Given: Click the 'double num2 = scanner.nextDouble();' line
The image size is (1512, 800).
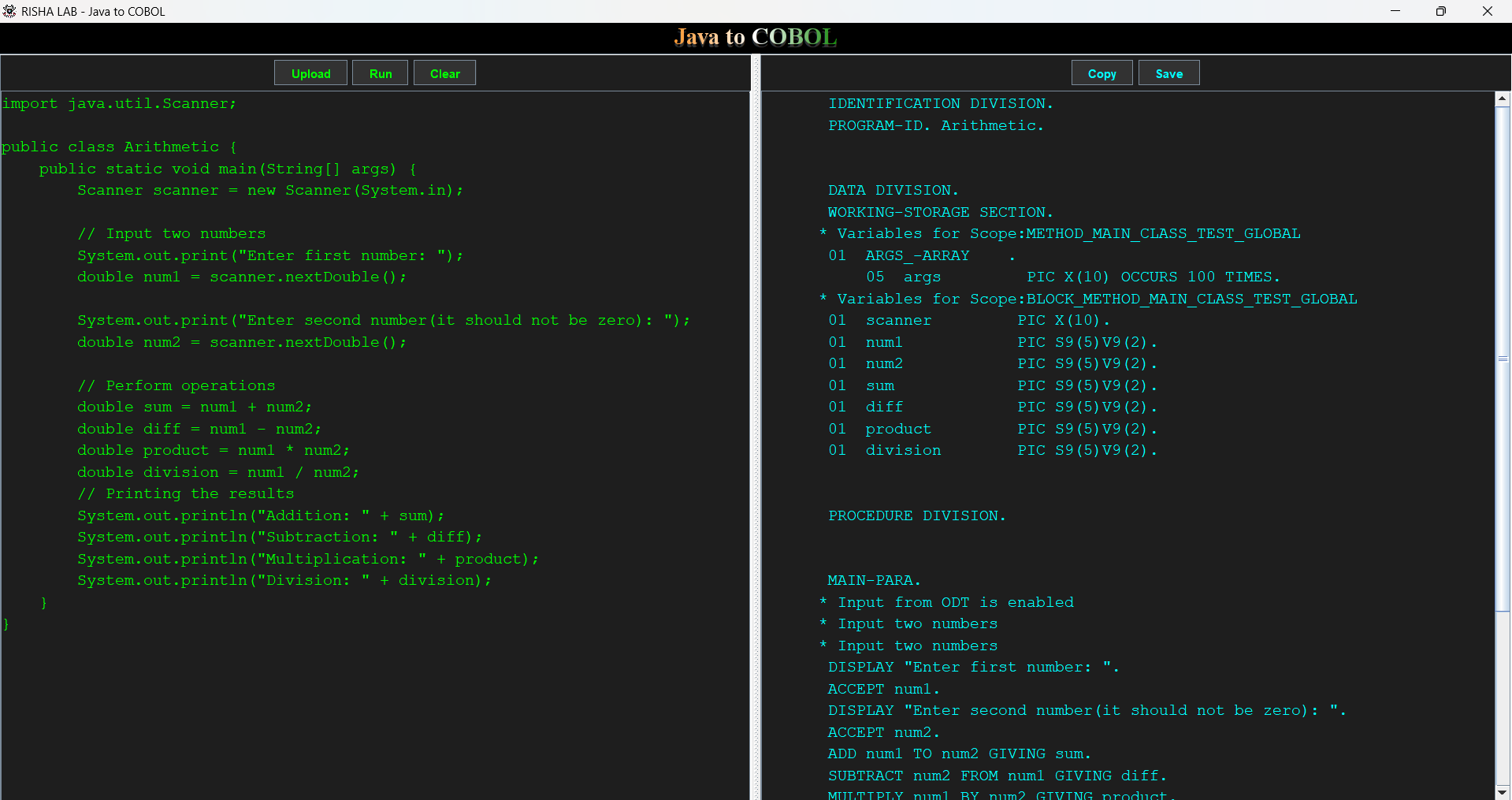Looking at the screenshot, I should tap(242, 342).
